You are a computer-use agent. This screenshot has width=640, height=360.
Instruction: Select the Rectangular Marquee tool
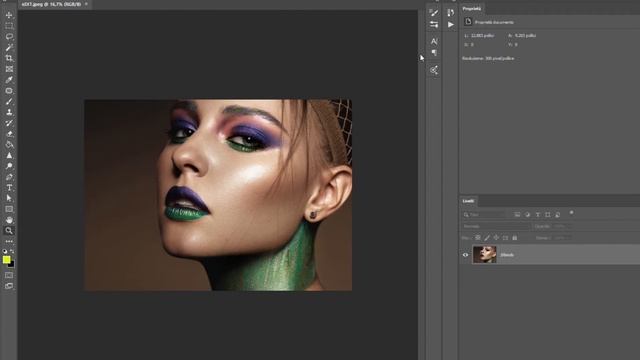coord(9,26)
